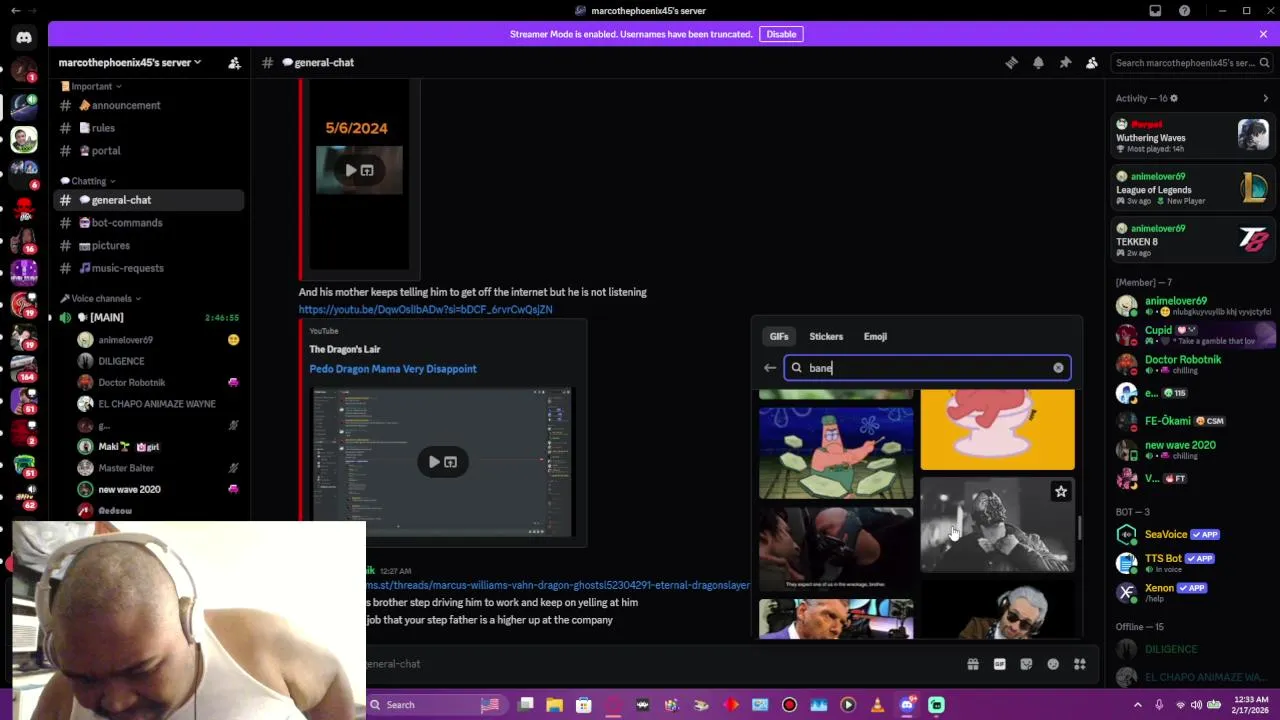Open the youtu.be link in chat
Viewport: 1280px width, 720px height.
tap(425, 310)
